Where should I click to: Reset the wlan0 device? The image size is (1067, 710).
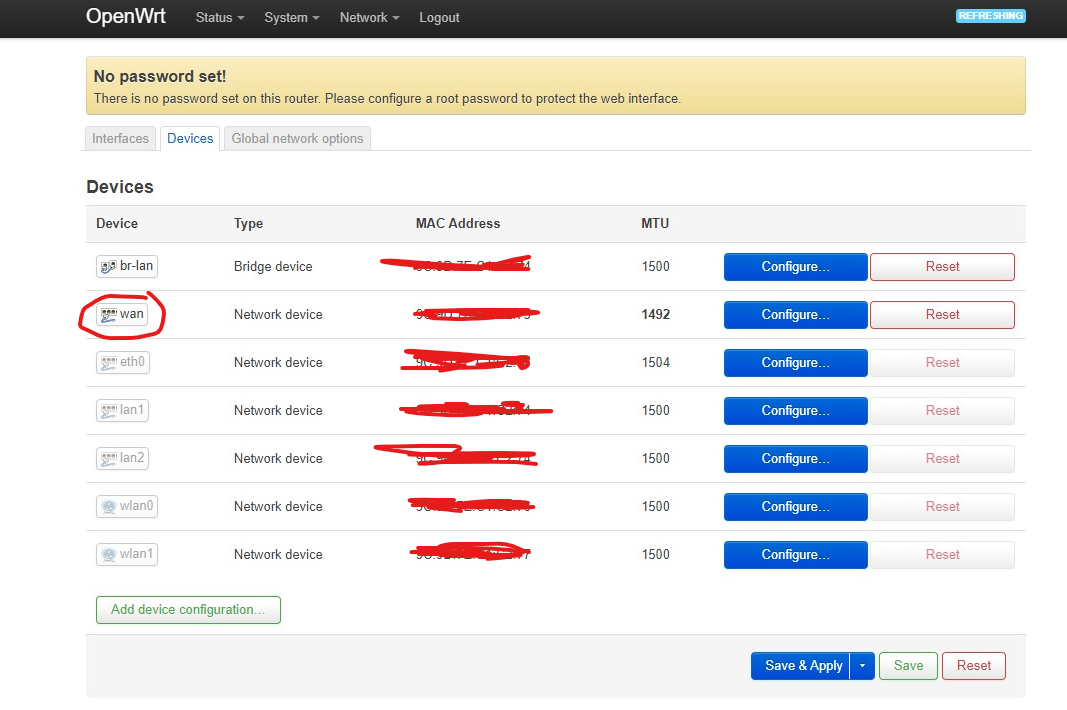tap(942, 506)
